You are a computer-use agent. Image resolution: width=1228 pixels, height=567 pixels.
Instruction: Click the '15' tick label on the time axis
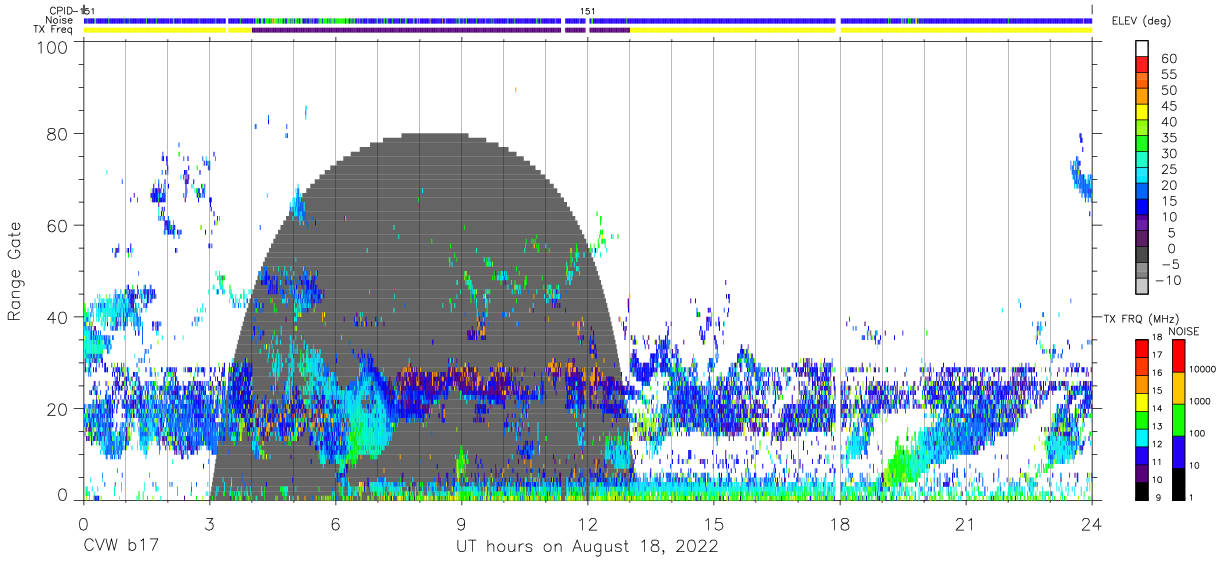coord(714,524)
